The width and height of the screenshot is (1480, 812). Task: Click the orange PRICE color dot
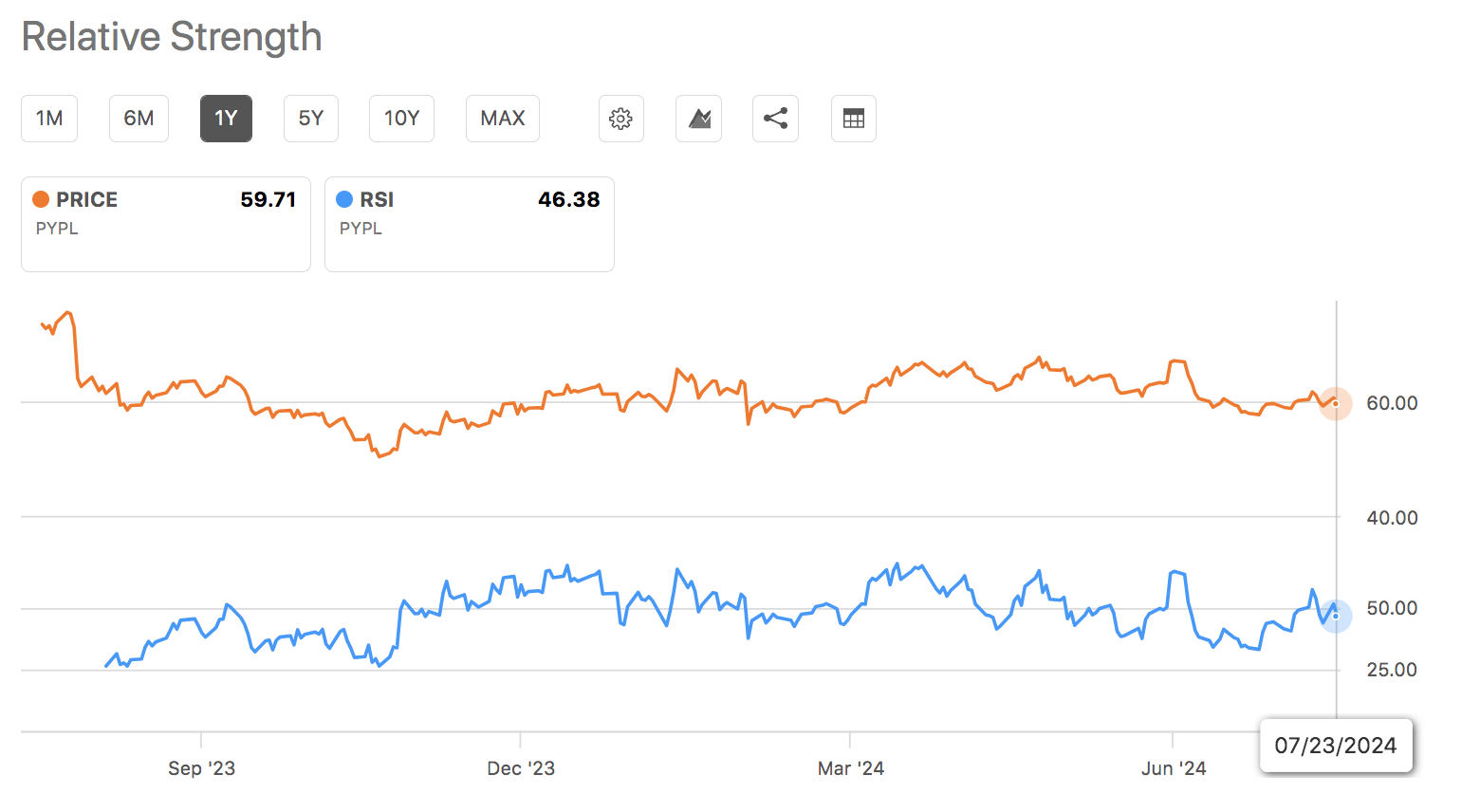(41, 199)
